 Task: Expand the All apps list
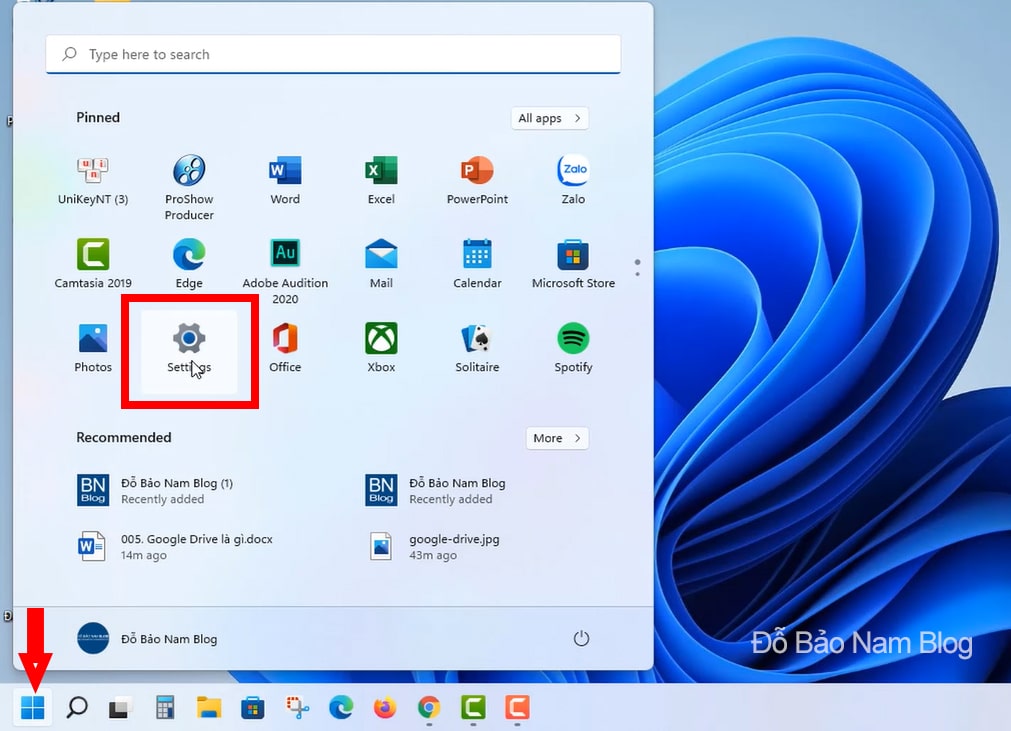(549, 118)
